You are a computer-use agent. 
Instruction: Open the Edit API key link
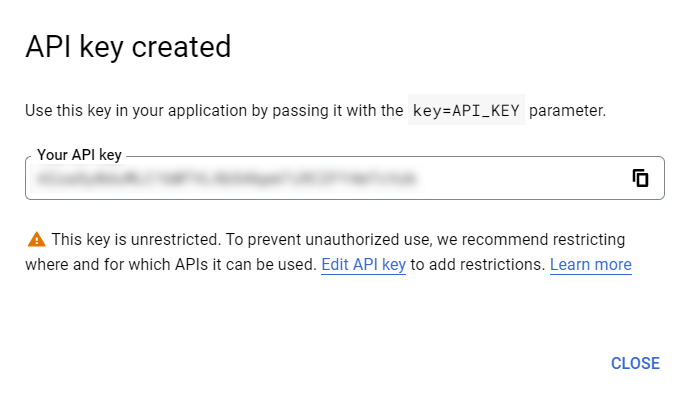coord(363,265)
